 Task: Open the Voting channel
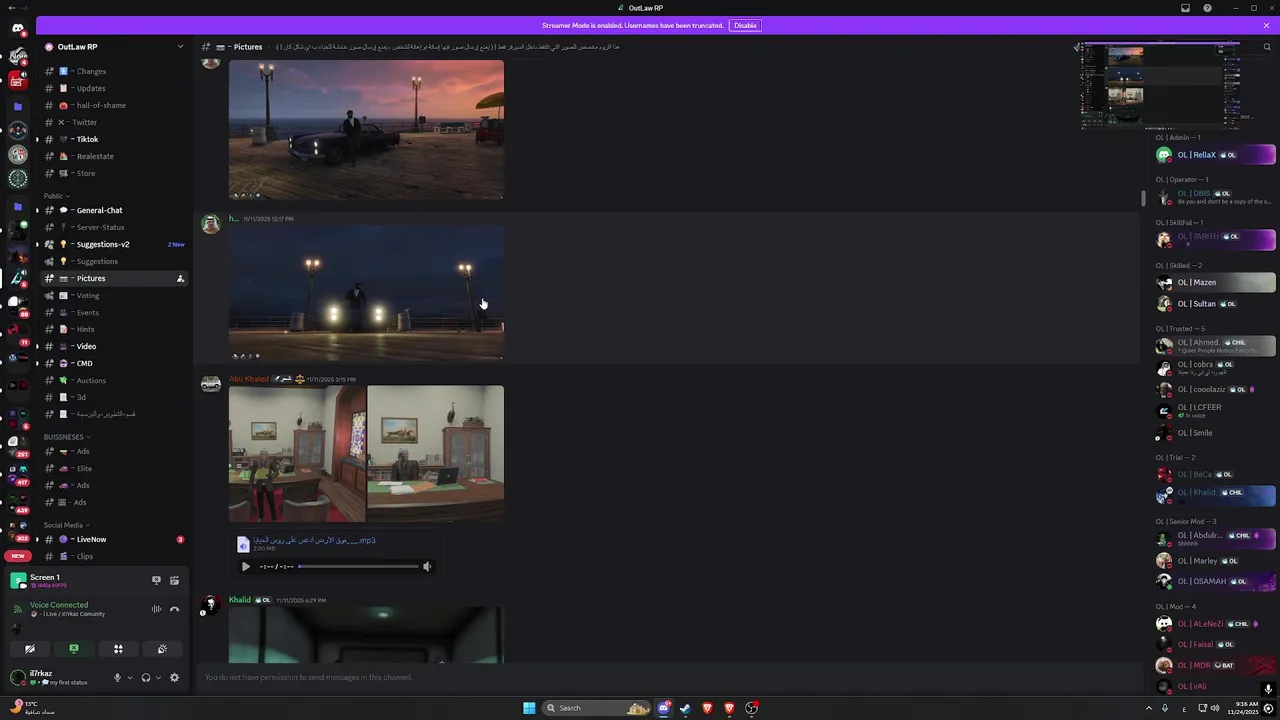click(x=113, y=295)
